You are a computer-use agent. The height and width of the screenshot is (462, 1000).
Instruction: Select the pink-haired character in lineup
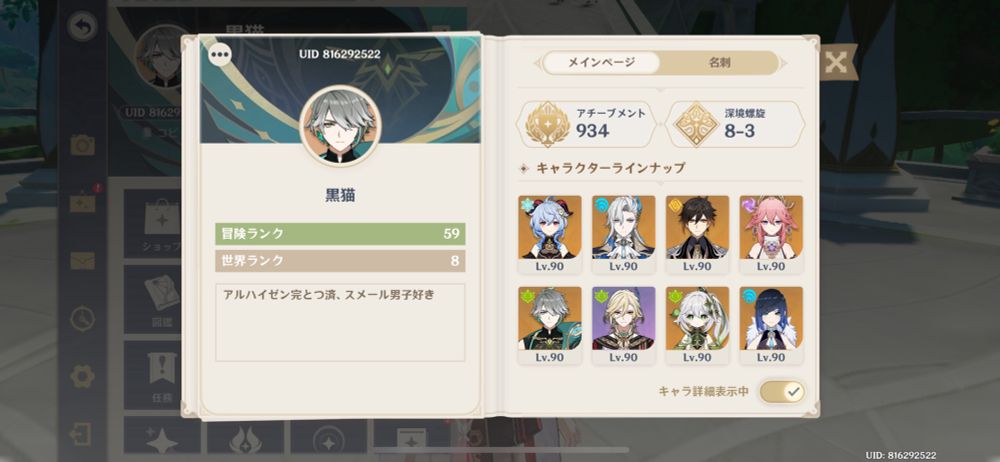tap(771, 234)
